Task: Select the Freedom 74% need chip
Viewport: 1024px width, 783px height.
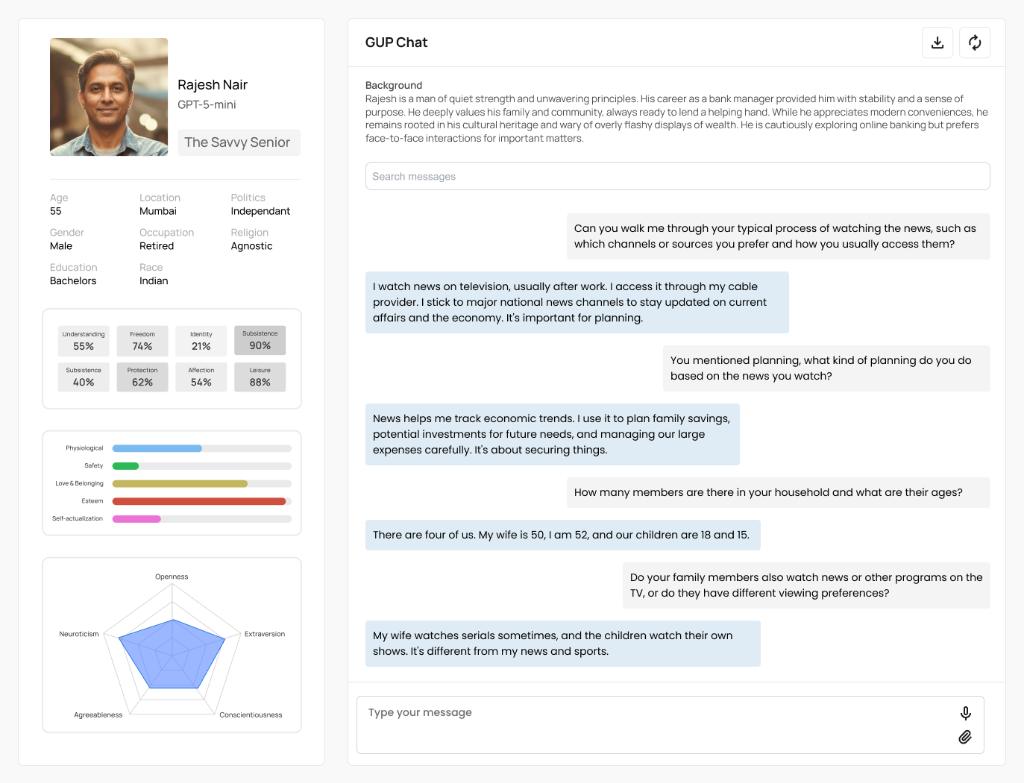Action: pyautogui.click(x=142, y=341)
